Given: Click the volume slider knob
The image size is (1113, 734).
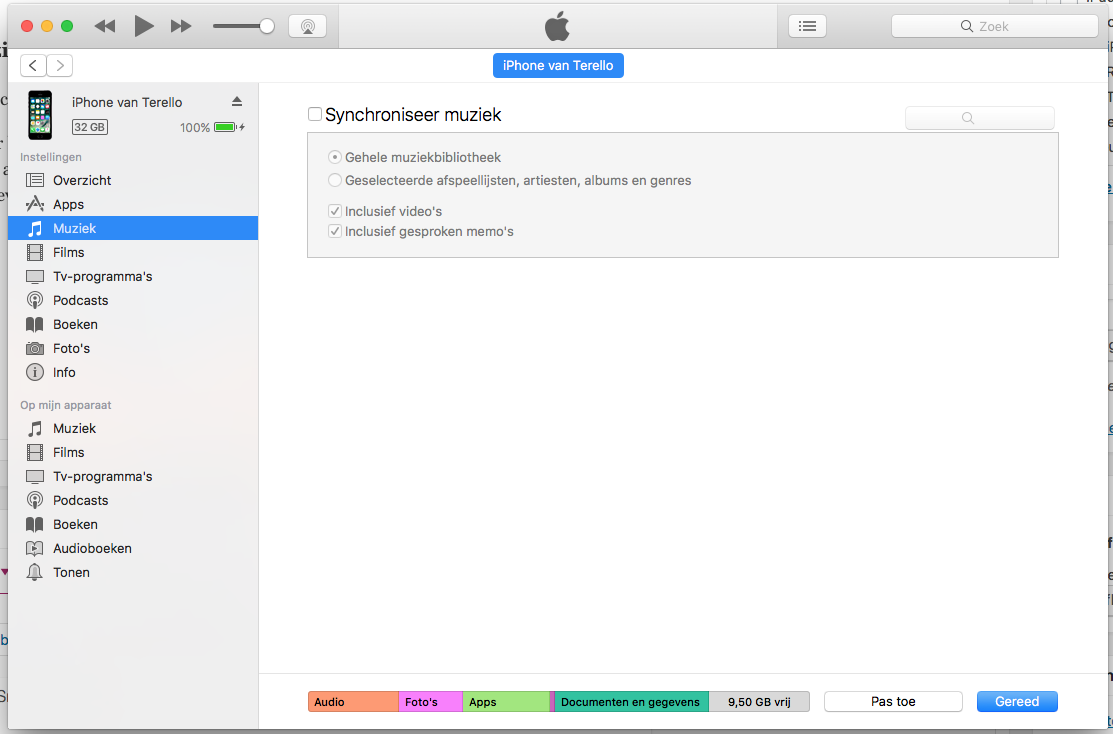Looking at the screenshot, I should coord(267,26).
